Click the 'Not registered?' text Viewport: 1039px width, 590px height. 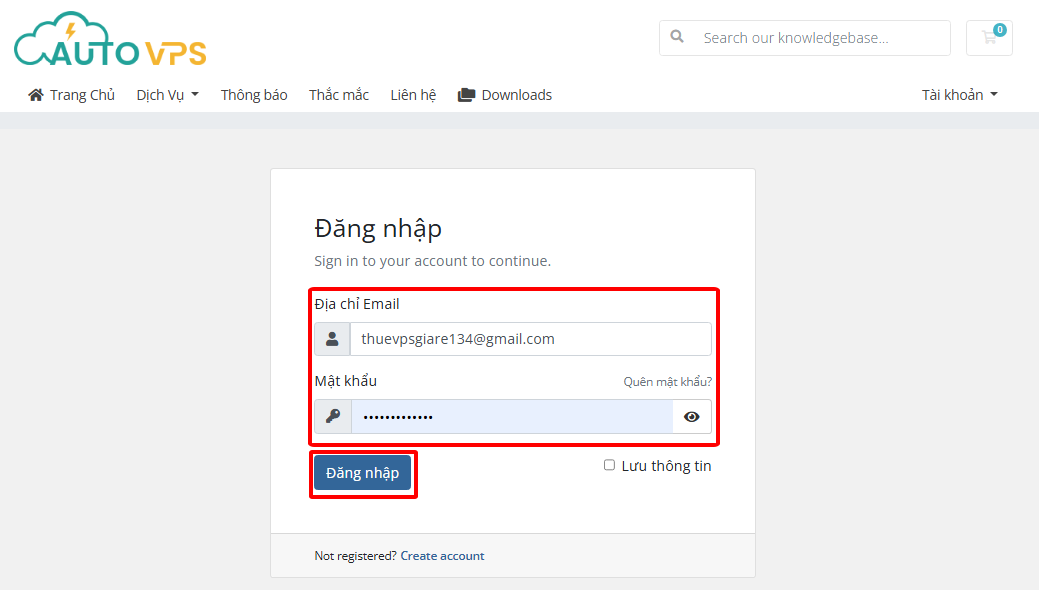[355, 556]
